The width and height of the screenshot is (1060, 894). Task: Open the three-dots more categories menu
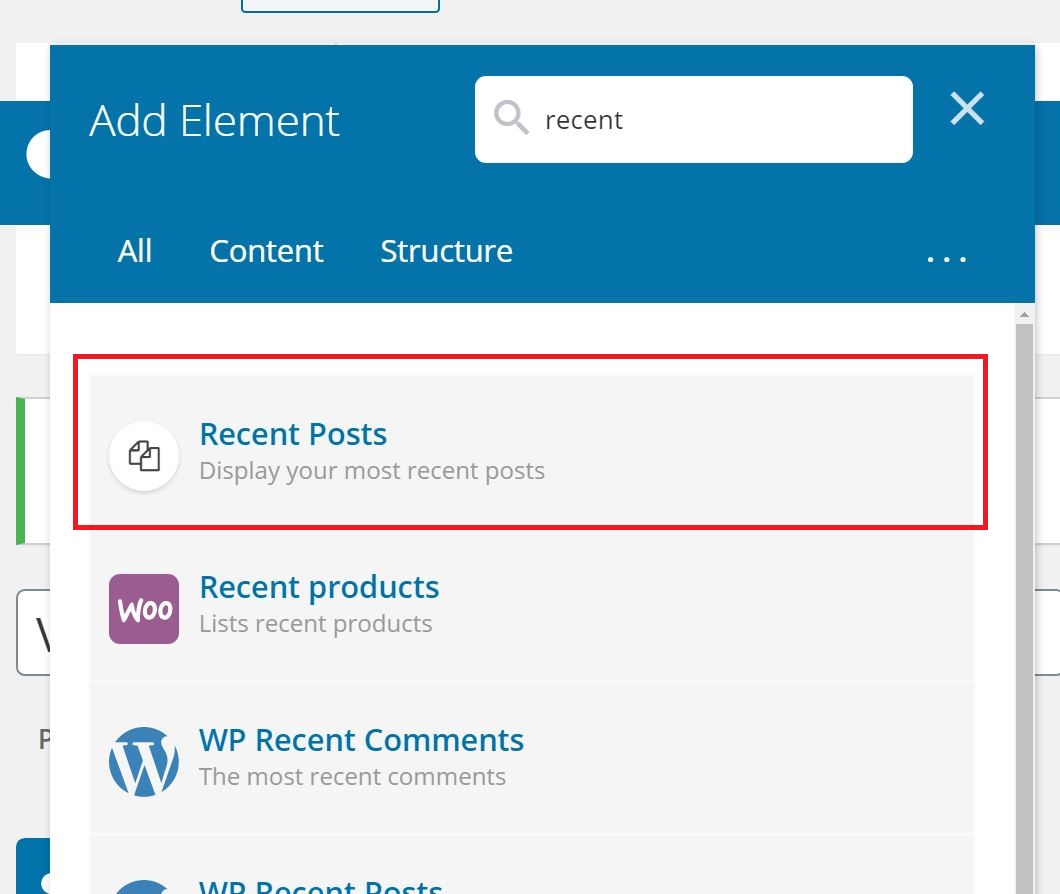946,258
